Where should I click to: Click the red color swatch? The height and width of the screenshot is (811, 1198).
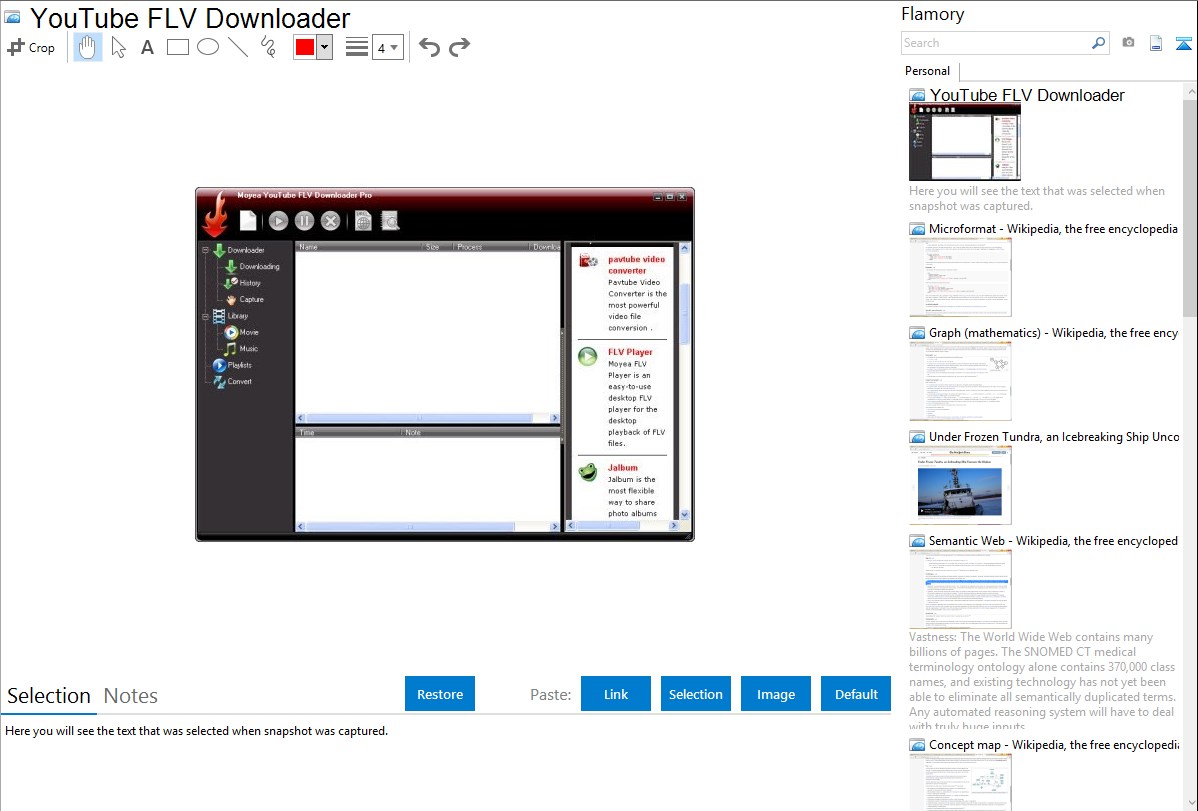[305, 47]
